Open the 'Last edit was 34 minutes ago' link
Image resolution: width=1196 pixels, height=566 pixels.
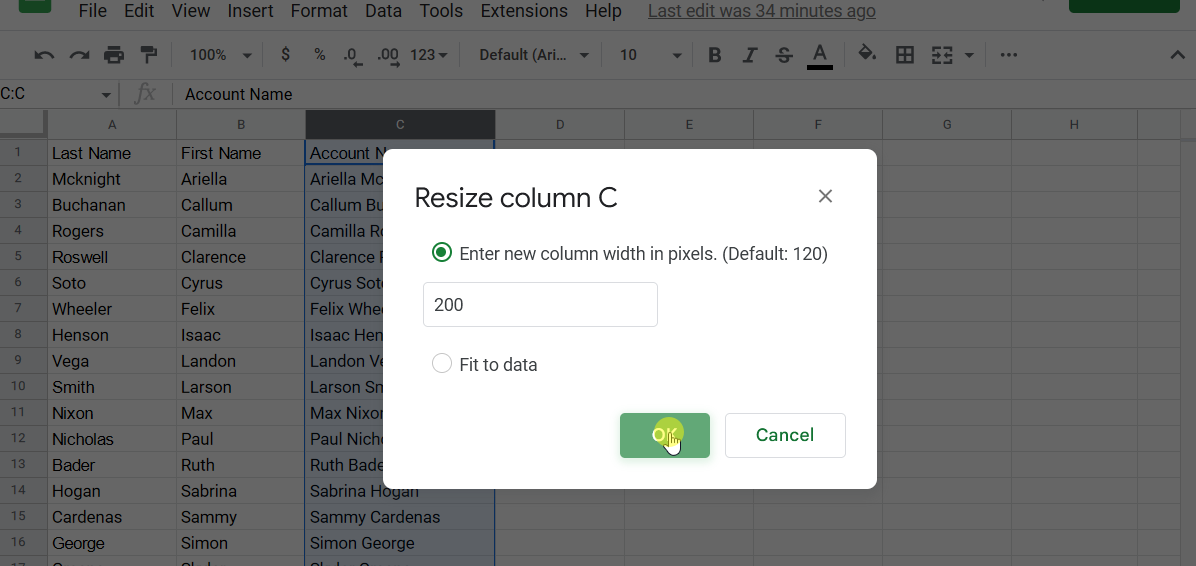coord(761,11)
